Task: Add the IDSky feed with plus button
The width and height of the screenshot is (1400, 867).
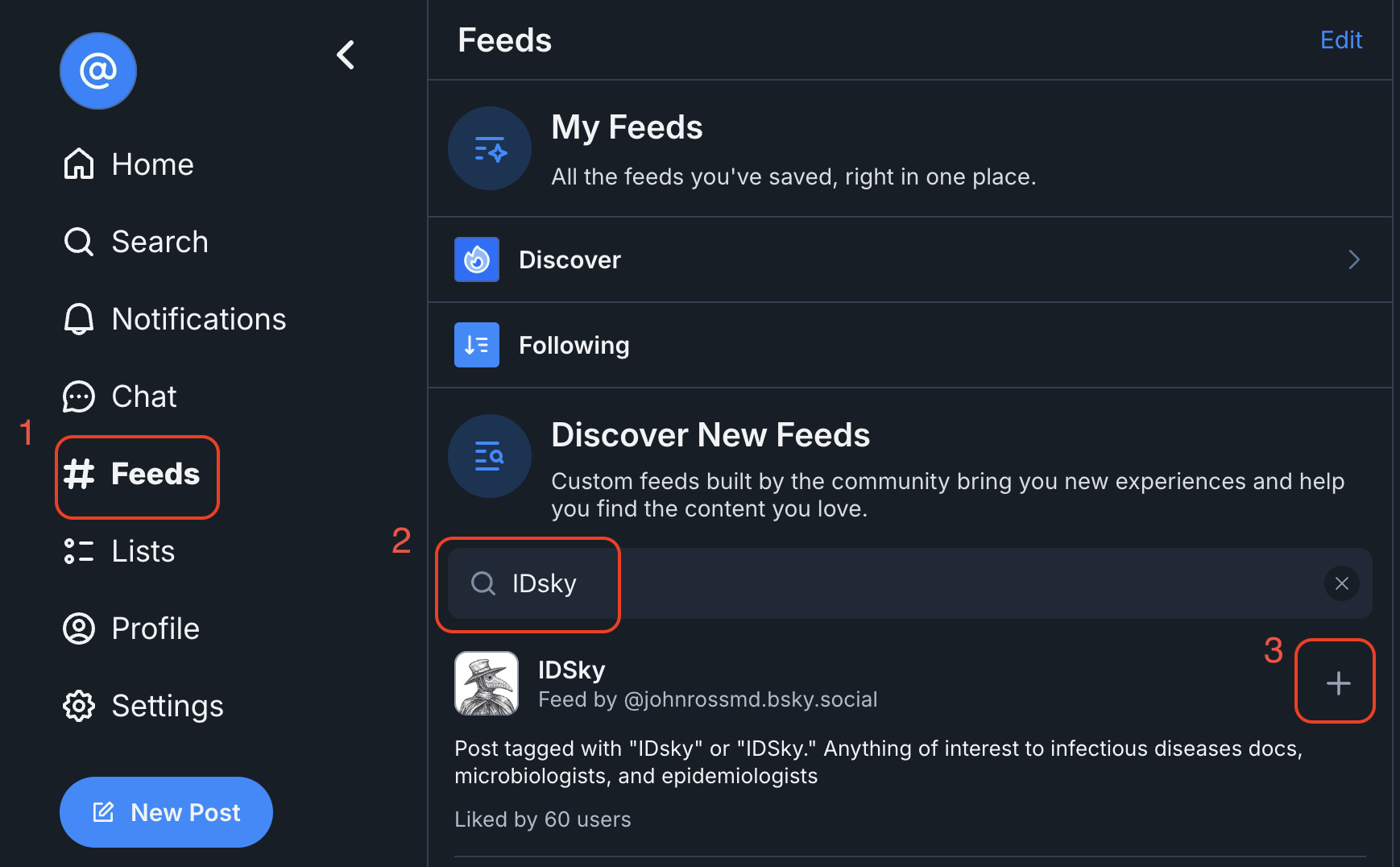Action: (x=1338, y=683)
